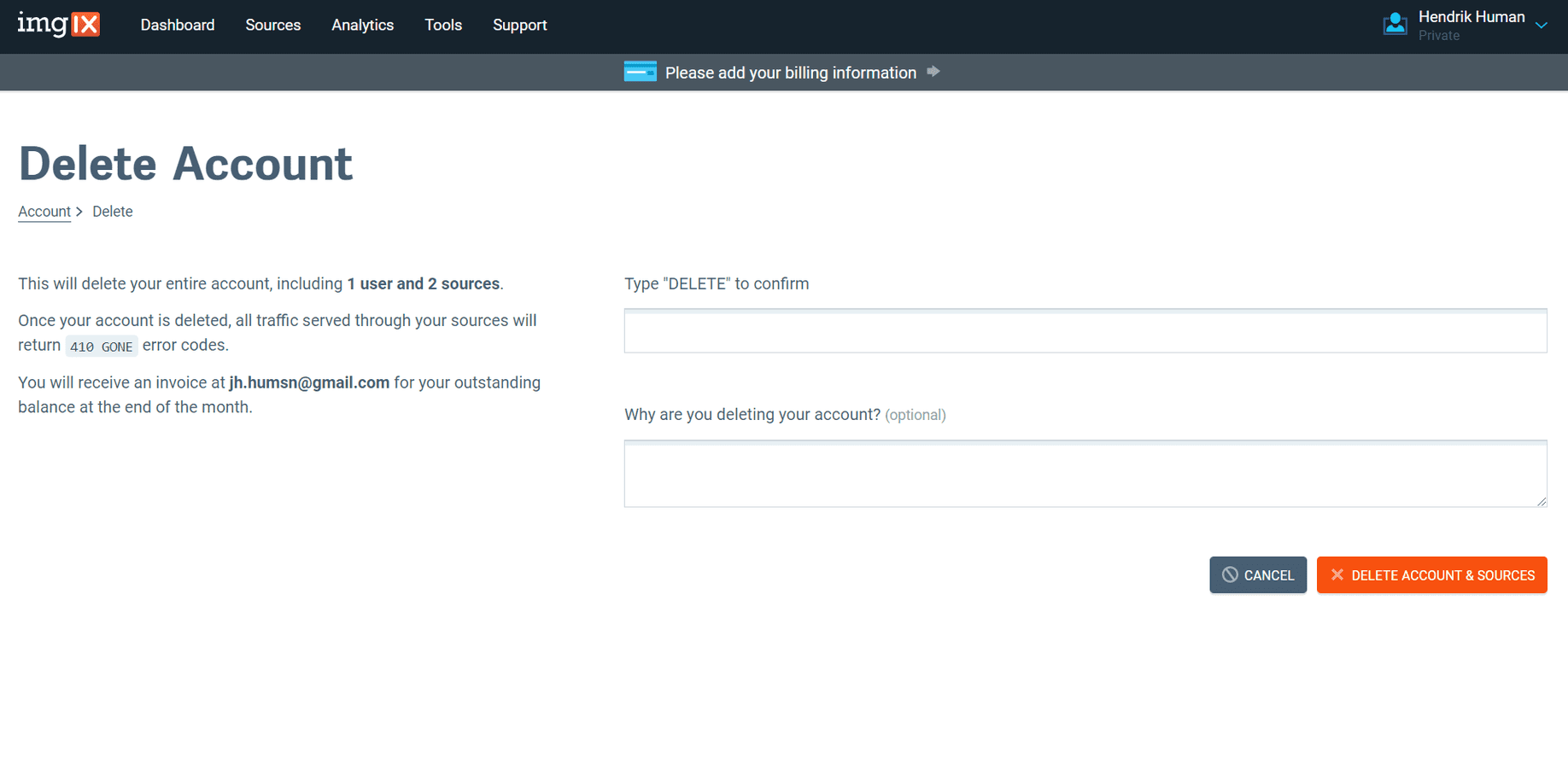Focus the 'Type DELETE to confirm' field
This screenshot has width=1568, height=764.
point(1085,331)
